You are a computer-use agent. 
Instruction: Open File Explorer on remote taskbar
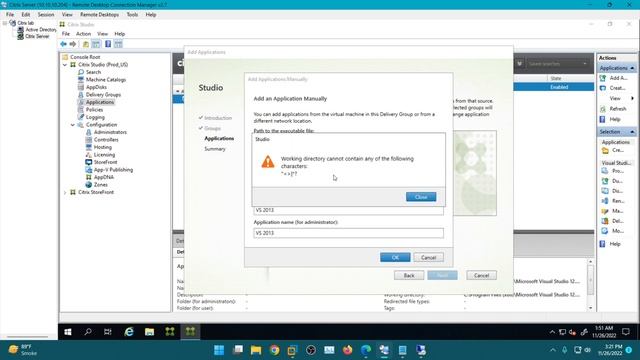(x=149, y=332)
